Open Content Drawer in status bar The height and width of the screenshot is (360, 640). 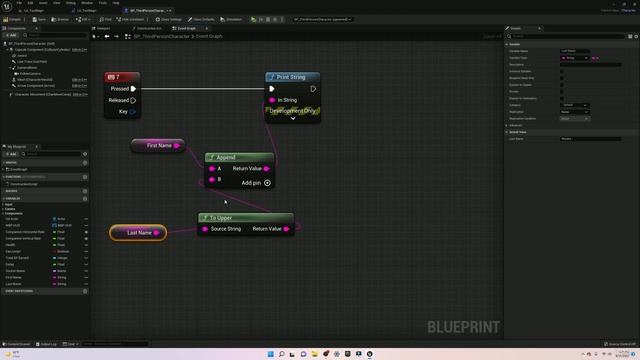click(16, 344)
